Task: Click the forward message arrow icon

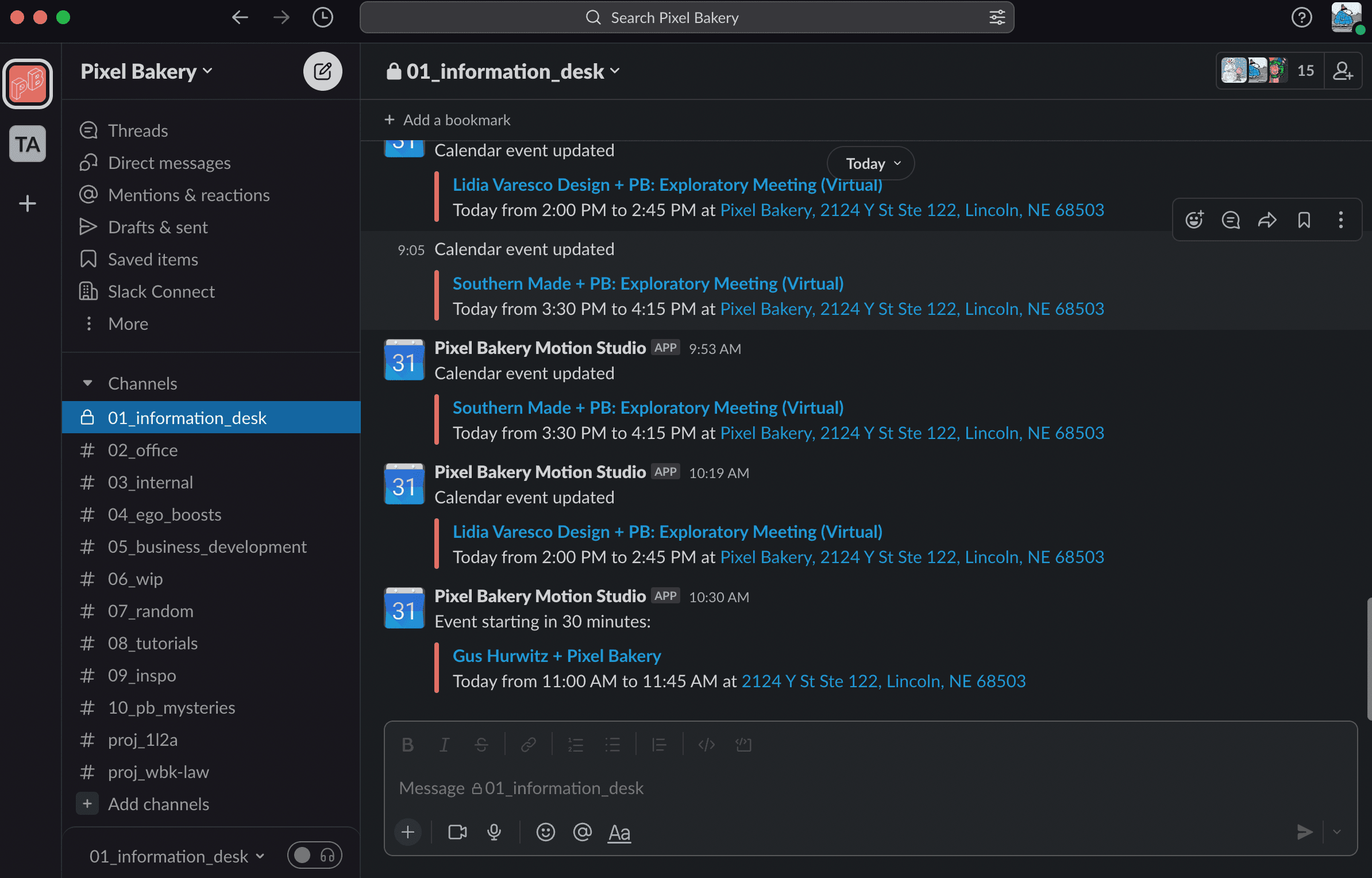Action: click(1267, 219)
